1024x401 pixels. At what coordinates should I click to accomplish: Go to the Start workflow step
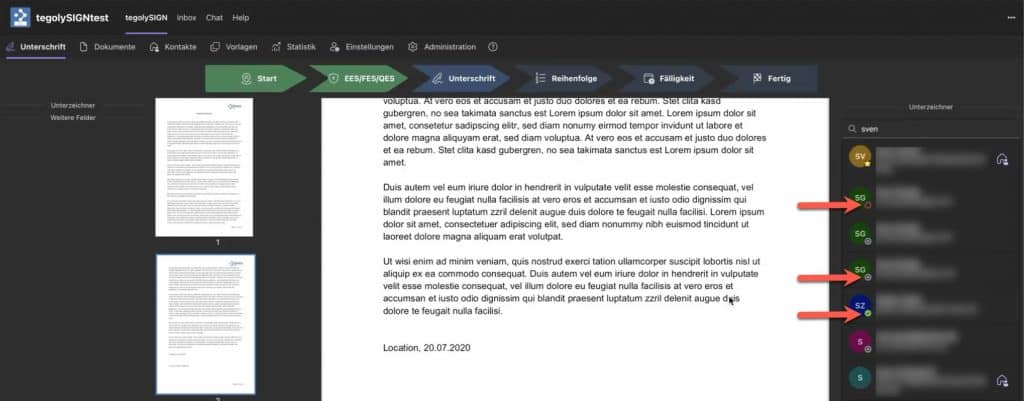pos(255,78)
